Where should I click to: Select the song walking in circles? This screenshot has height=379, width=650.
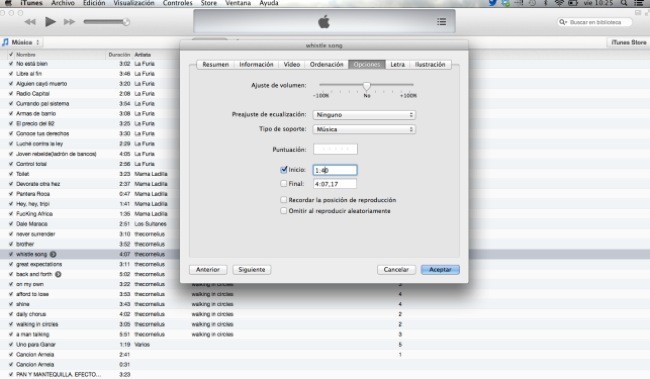click(37, 324)
